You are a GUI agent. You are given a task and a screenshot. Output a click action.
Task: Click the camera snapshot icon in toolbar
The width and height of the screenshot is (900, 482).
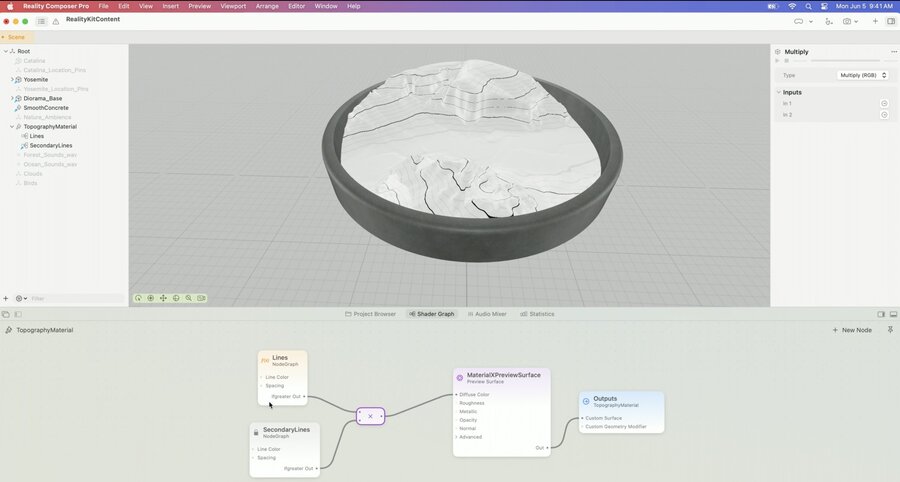tap(847, 21)
